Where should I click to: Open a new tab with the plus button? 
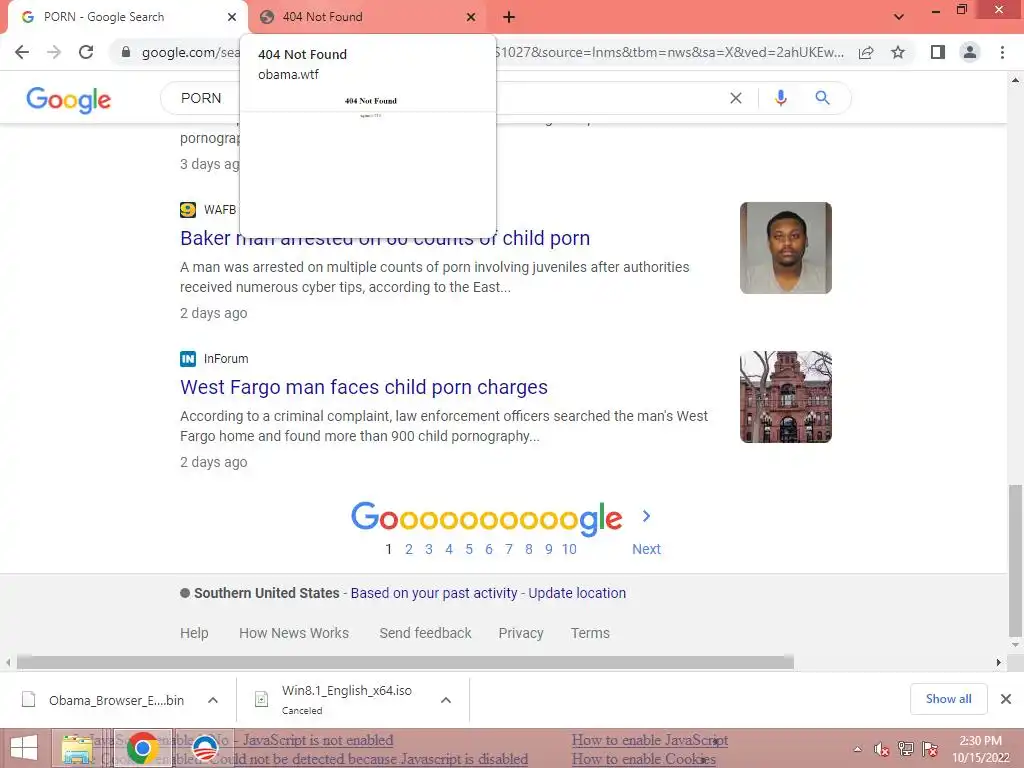coord(509,17)
